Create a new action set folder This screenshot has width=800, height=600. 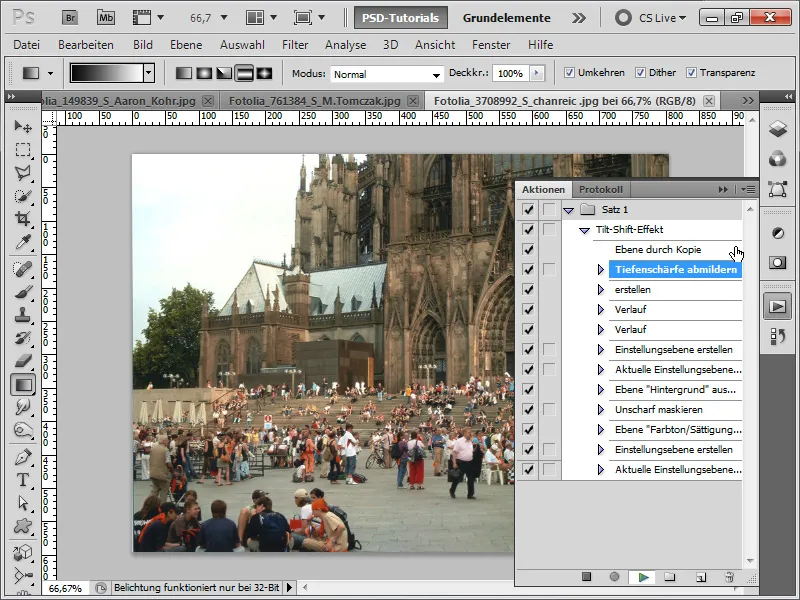(x=670, y=577)
